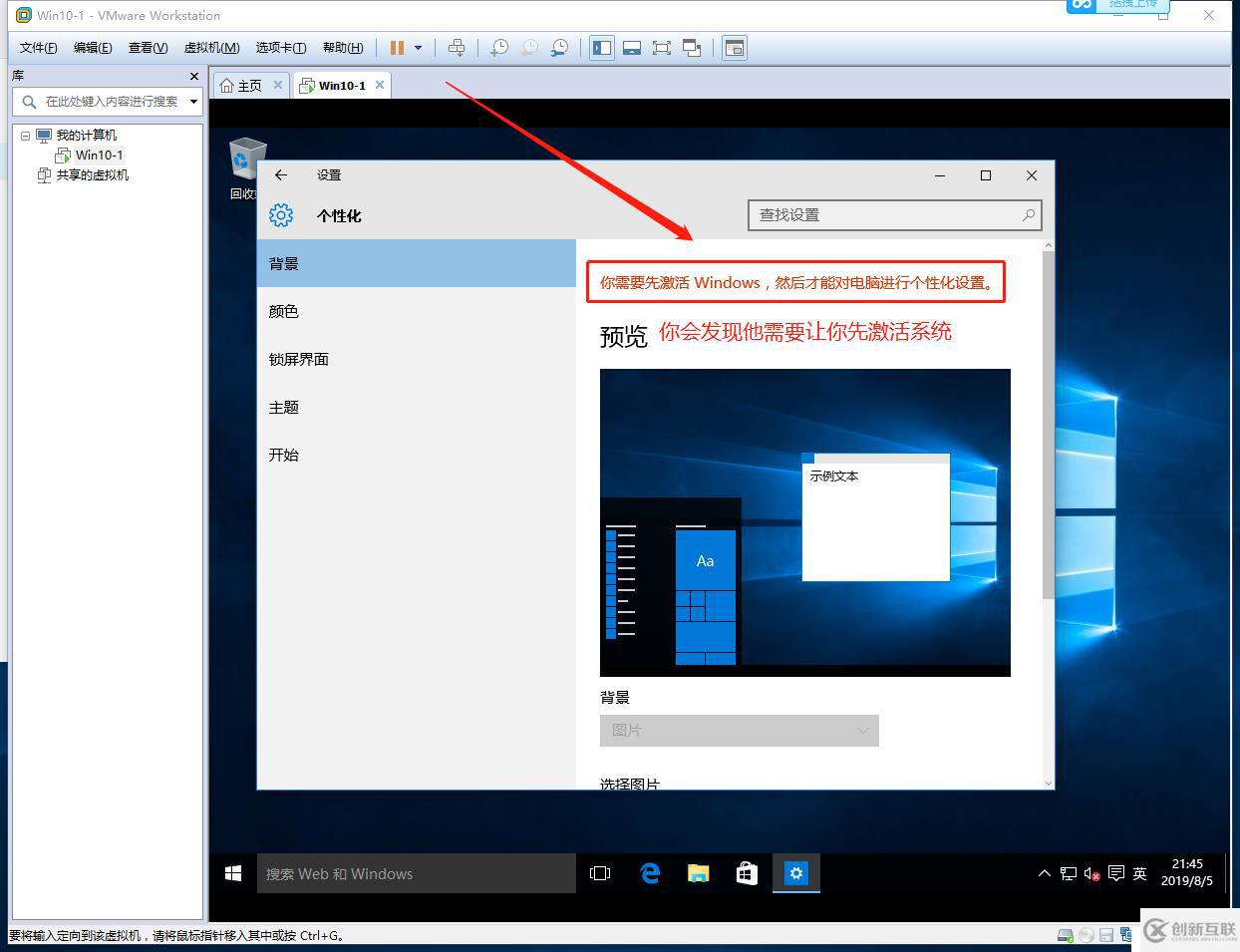Image resolution: width=1240 pixels, height=952 pixels.
Task: Toggle Task View in guest taskbar
Action: 599,873
